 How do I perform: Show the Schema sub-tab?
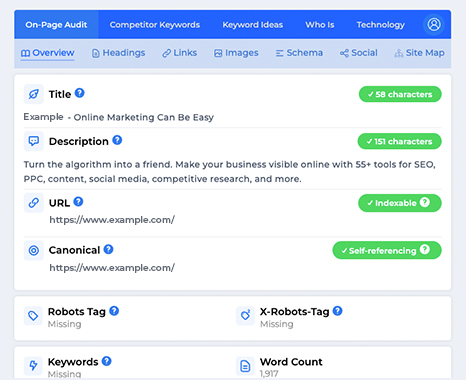point(299,53)
